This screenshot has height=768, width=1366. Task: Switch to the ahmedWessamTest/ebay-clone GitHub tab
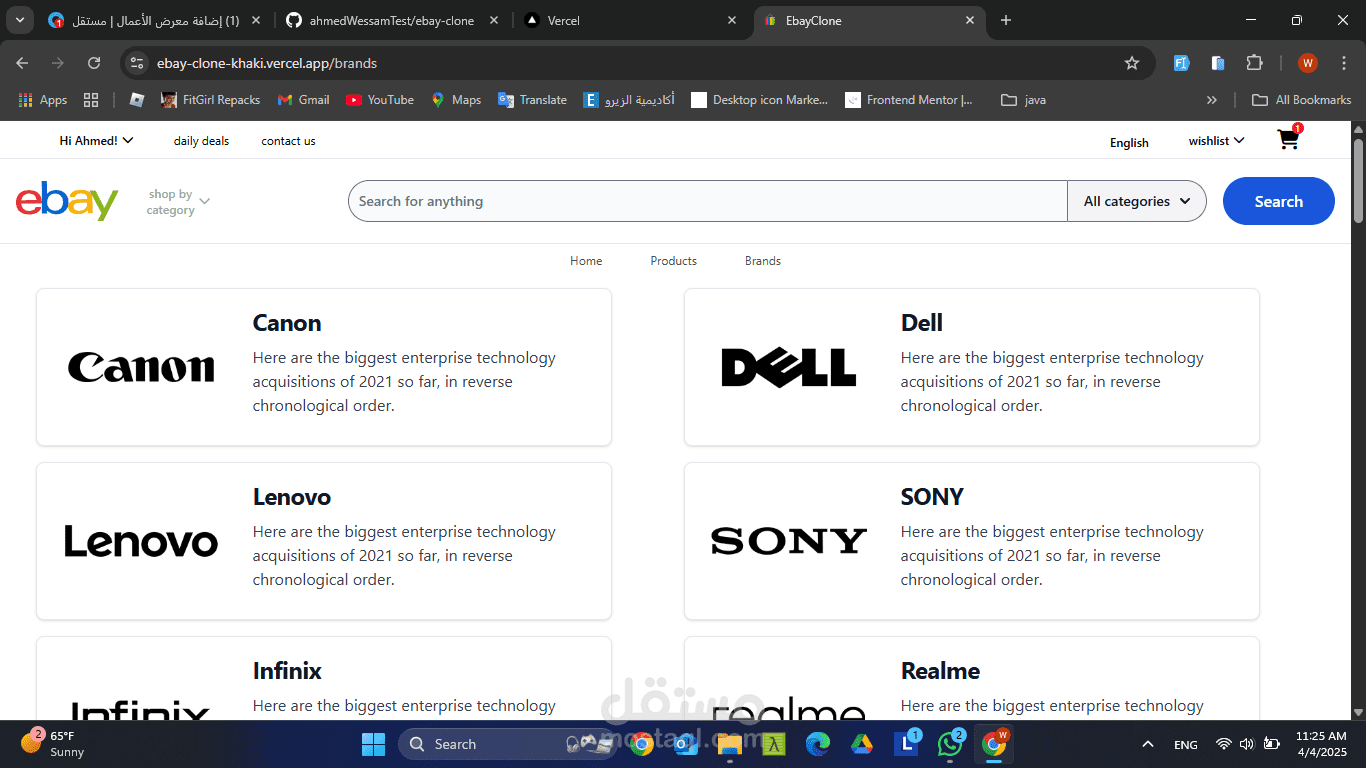393,20
